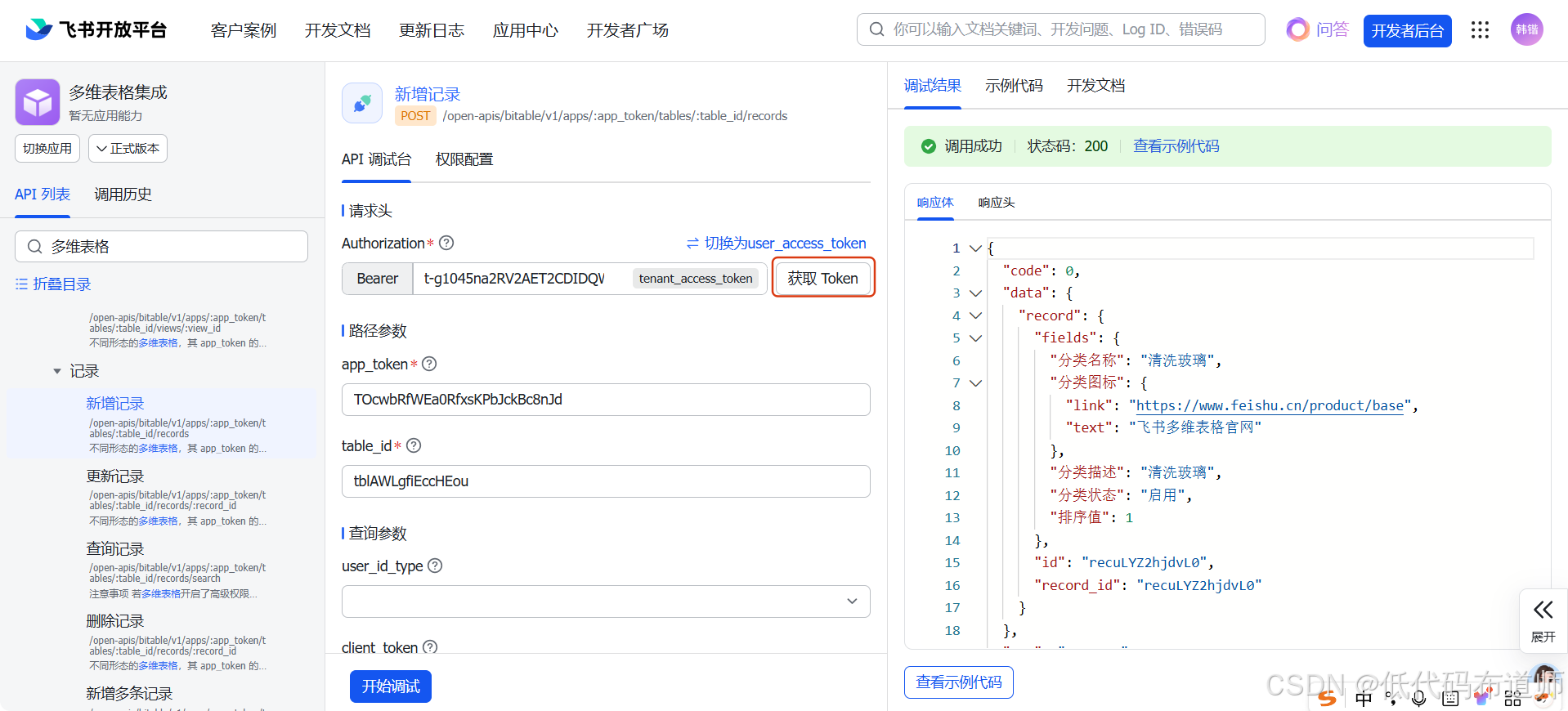Viewport: 1568px width, 711px height.
Task: Open the 正式版本 version dropdown
Action: [x=128, y=148]
